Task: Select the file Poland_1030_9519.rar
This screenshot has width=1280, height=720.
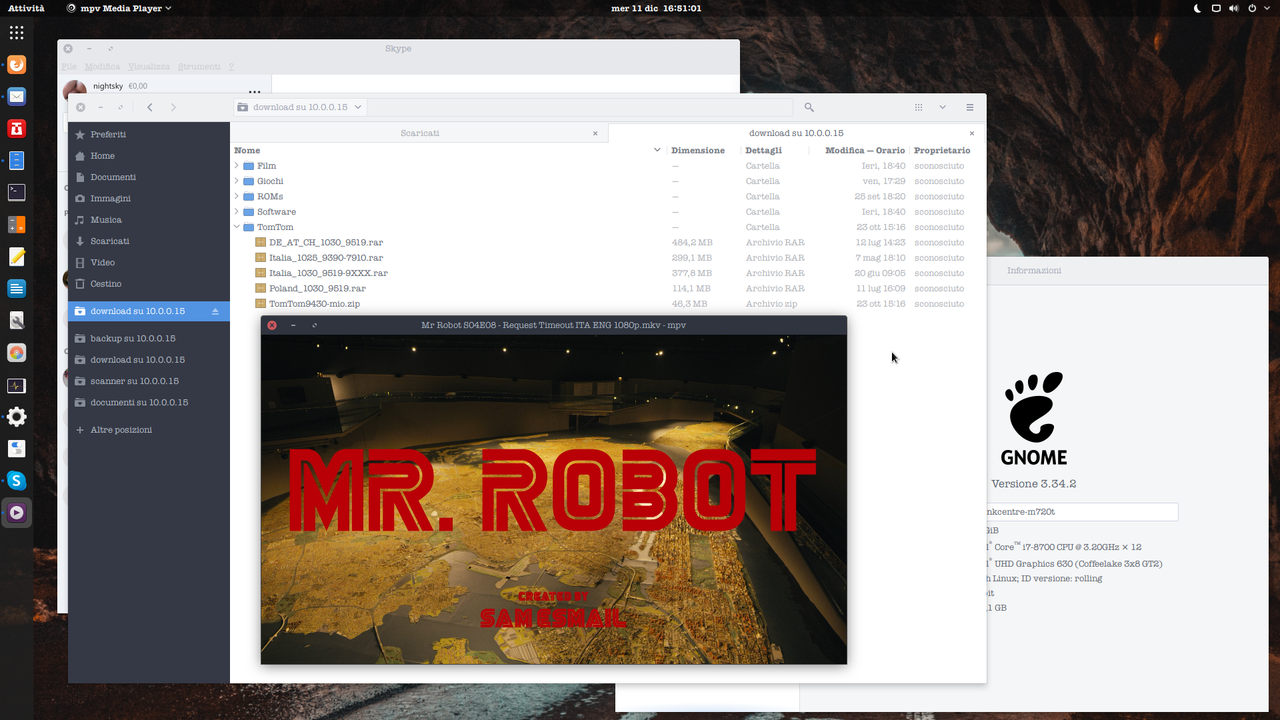Action: 317,288
